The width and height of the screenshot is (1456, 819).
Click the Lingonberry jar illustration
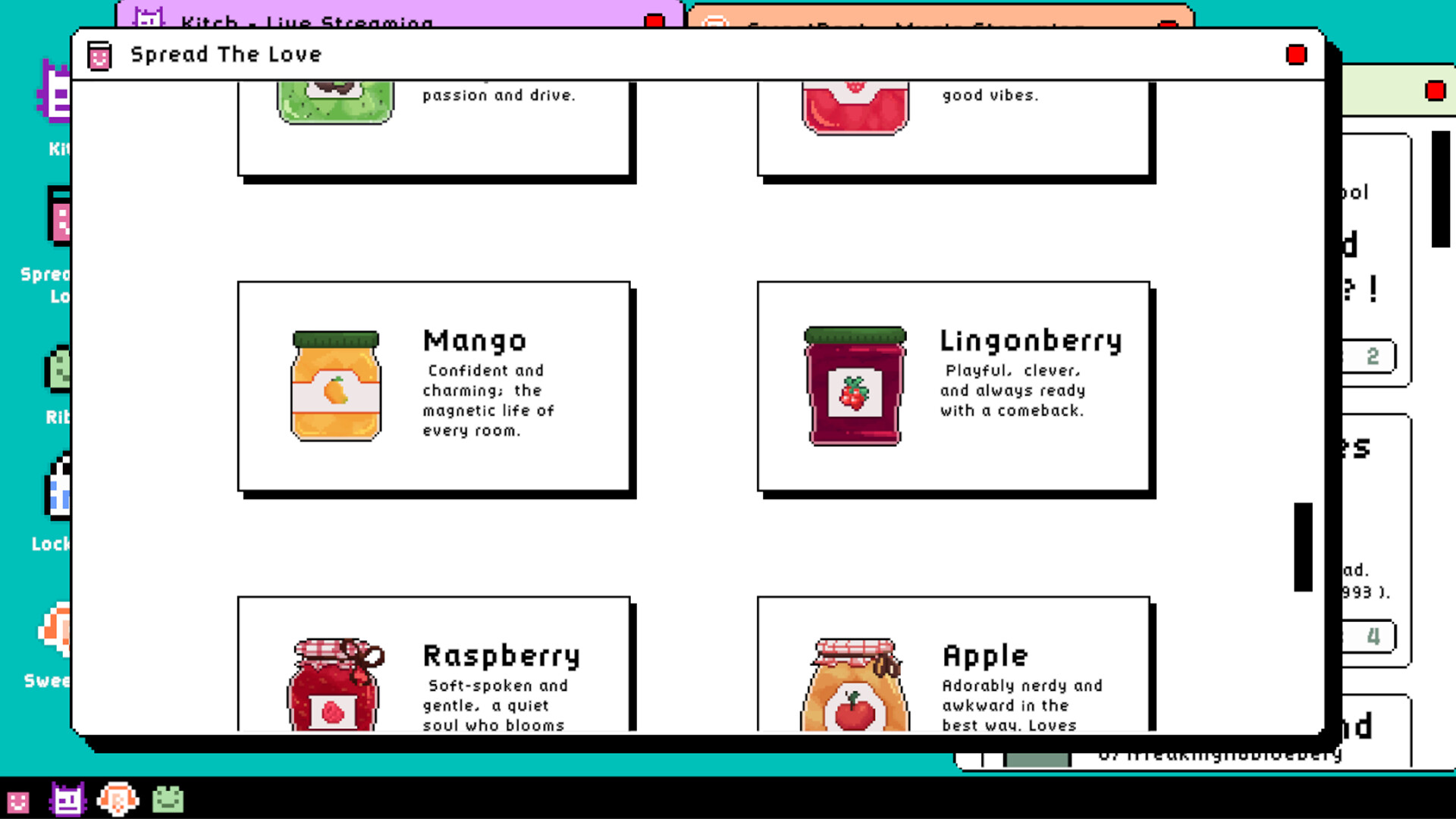854,387
